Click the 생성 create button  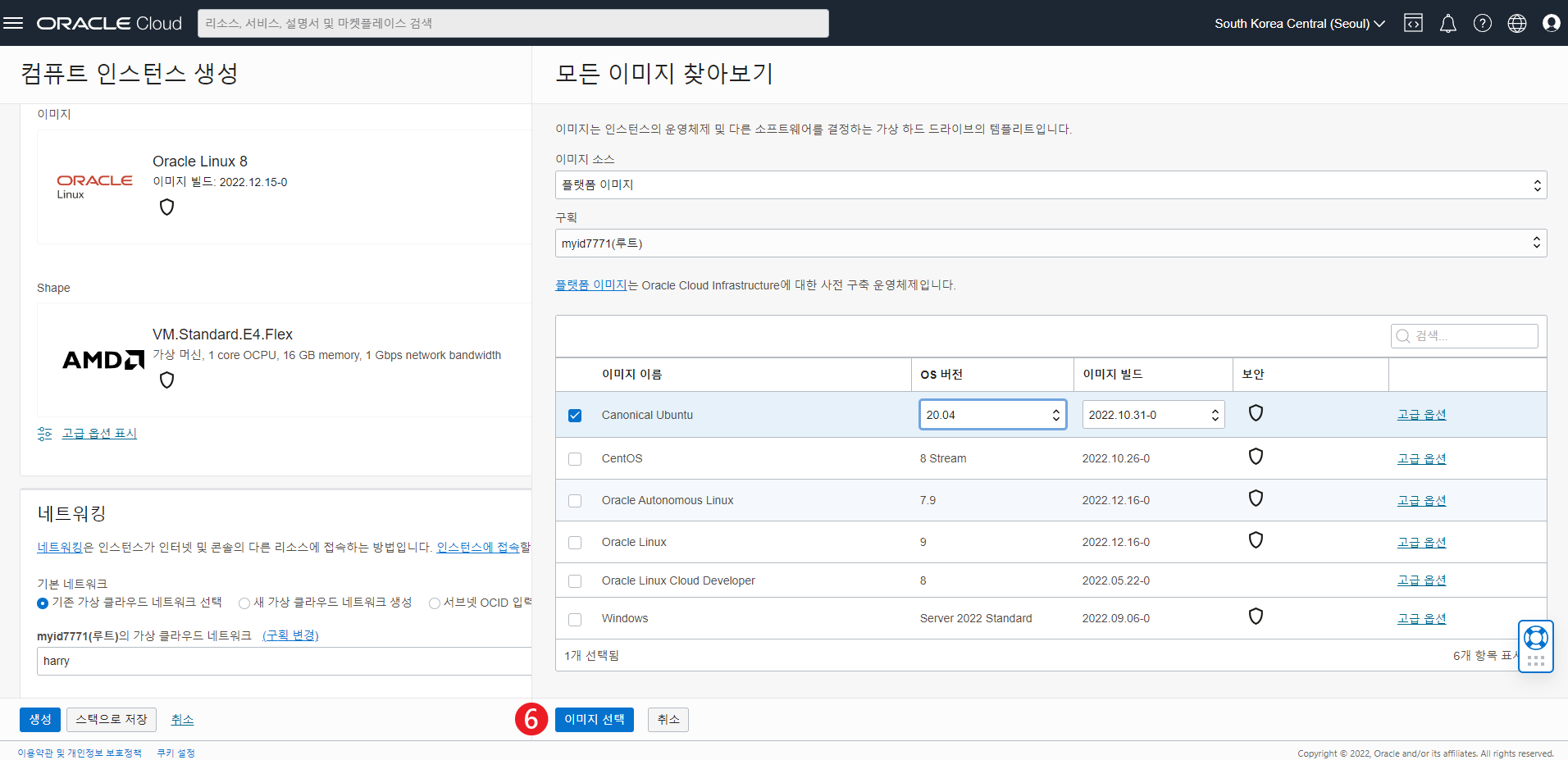(x=40, y=720)
